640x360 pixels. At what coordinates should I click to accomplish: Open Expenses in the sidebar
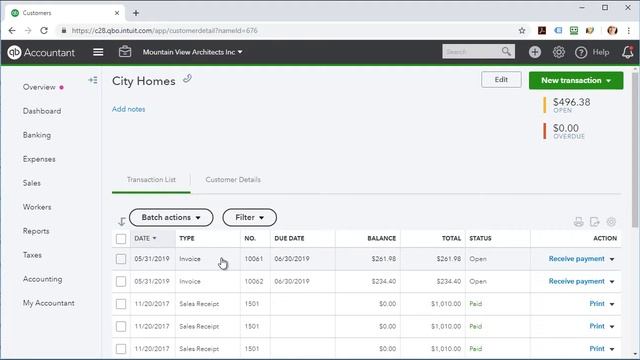tap(39, 159)
